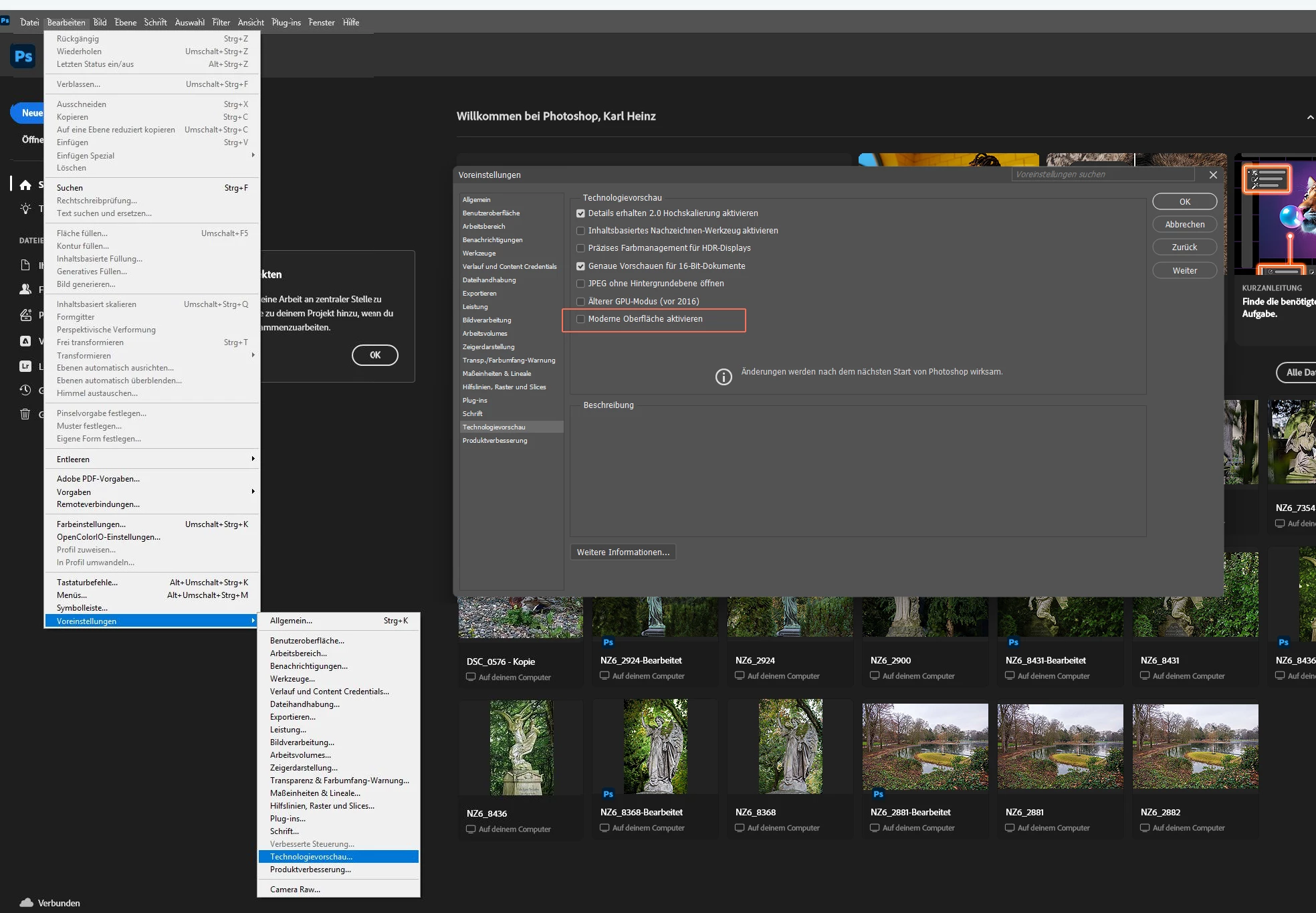Click the Voreinstellungen submenu arrow

click(x=253, y=621)
